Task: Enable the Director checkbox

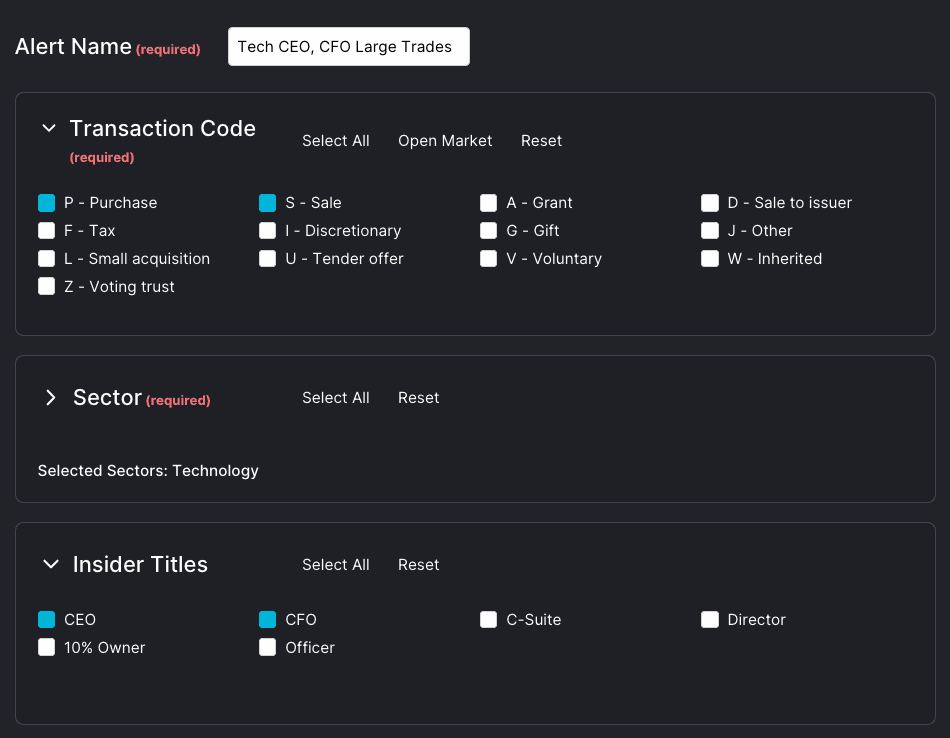Action: 709,620
